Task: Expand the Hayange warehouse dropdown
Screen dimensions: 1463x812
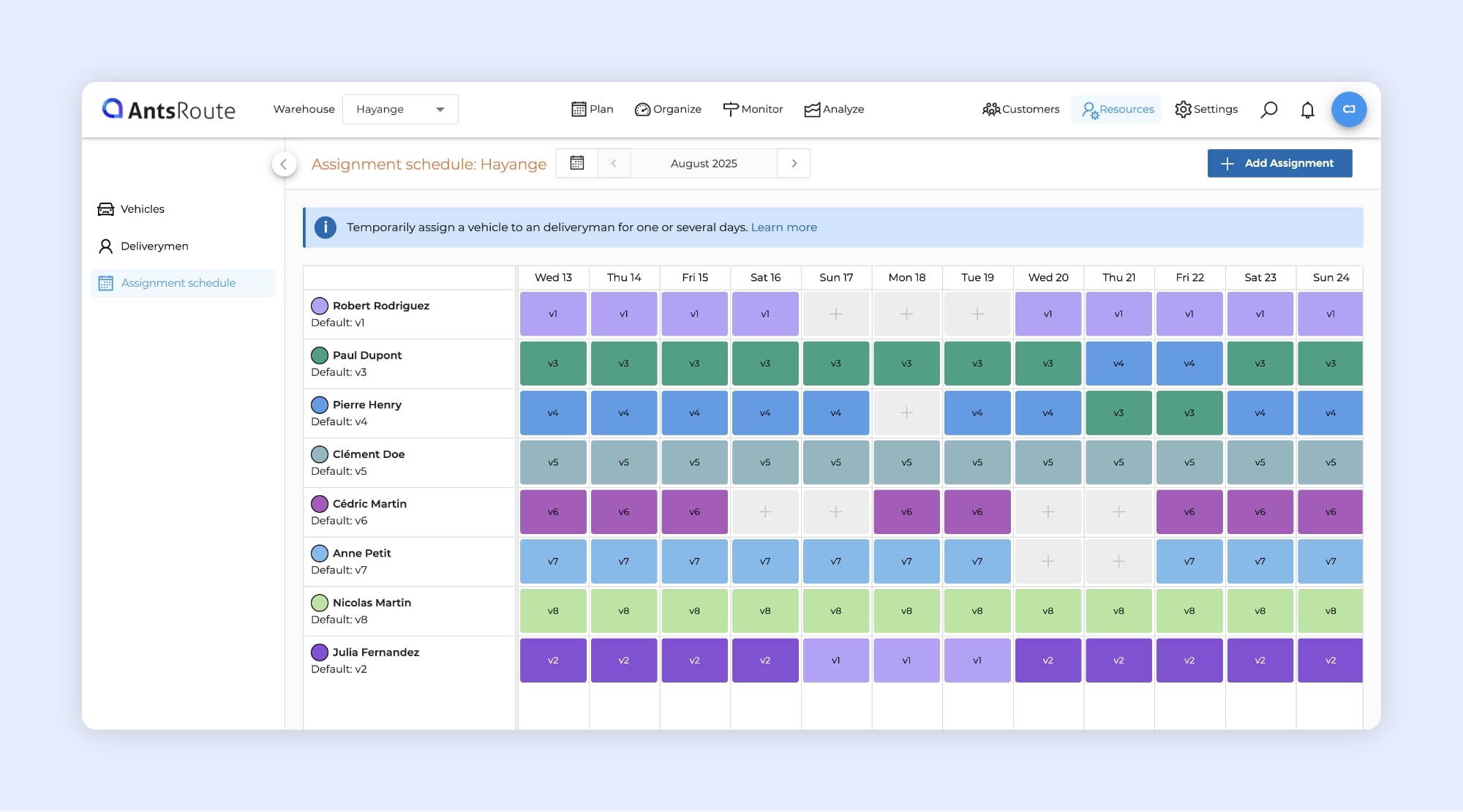Action: (400, 110)
